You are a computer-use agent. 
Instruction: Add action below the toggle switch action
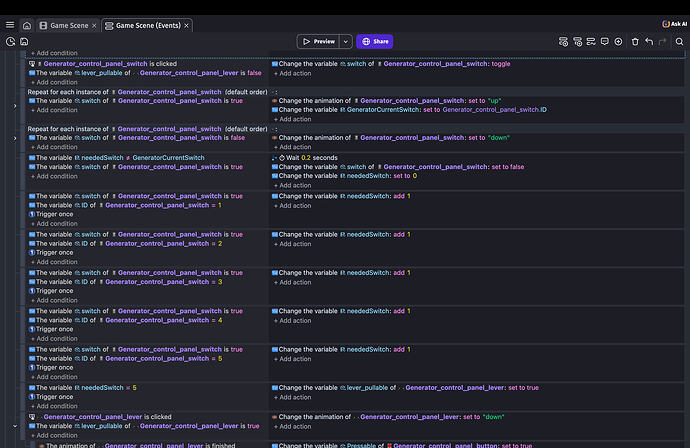[293, 73]
